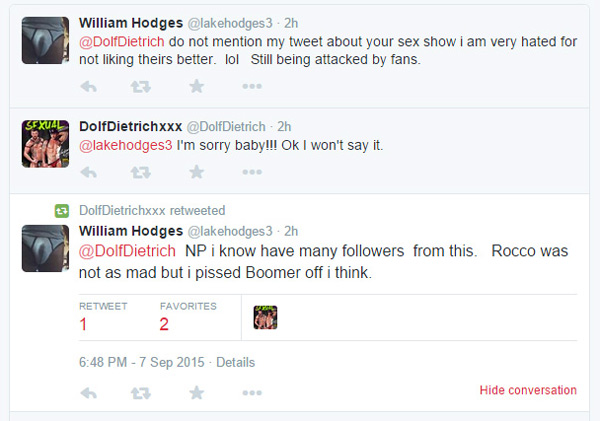Star DolfDietrichxxx's tweet as favorite
600x421 pixels.
(x=197, y=172)
